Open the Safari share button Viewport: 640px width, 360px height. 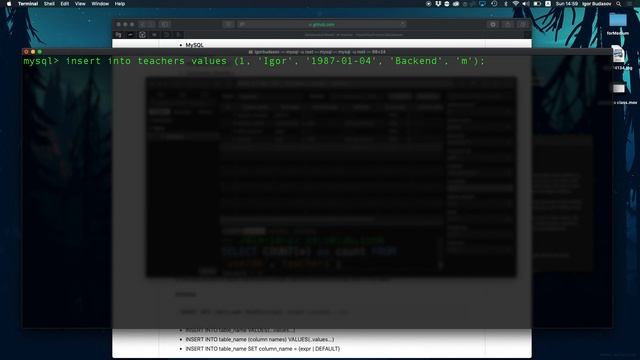pyautogui.click(x=508, y=24)
